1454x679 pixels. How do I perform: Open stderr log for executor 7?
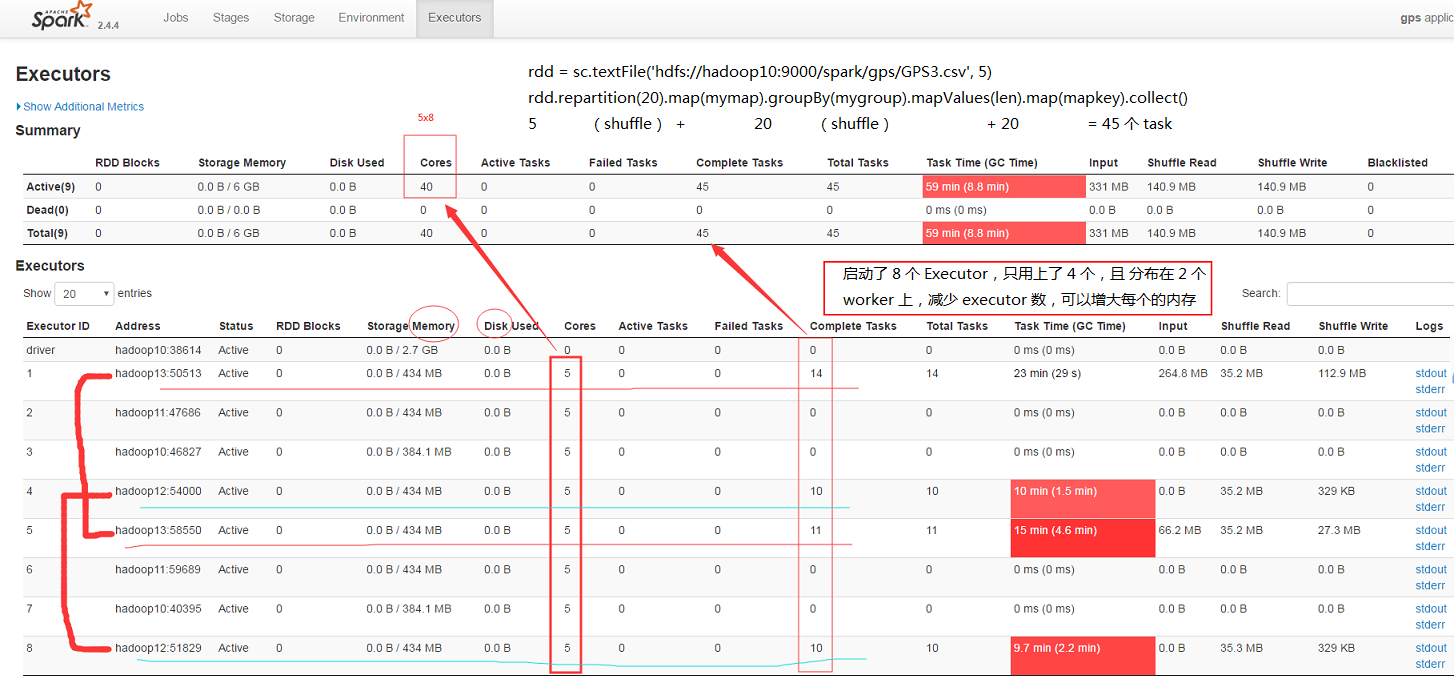coord(1431,624)
